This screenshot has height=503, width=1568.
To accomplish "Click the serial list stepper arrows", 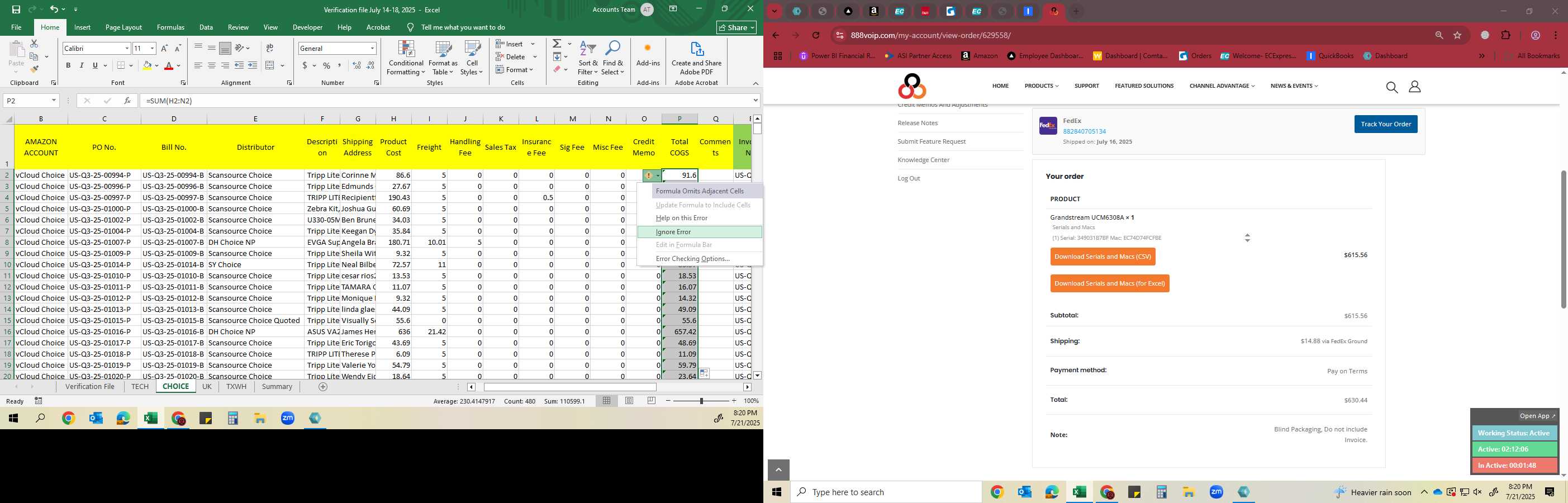I will pos(1247,238).
